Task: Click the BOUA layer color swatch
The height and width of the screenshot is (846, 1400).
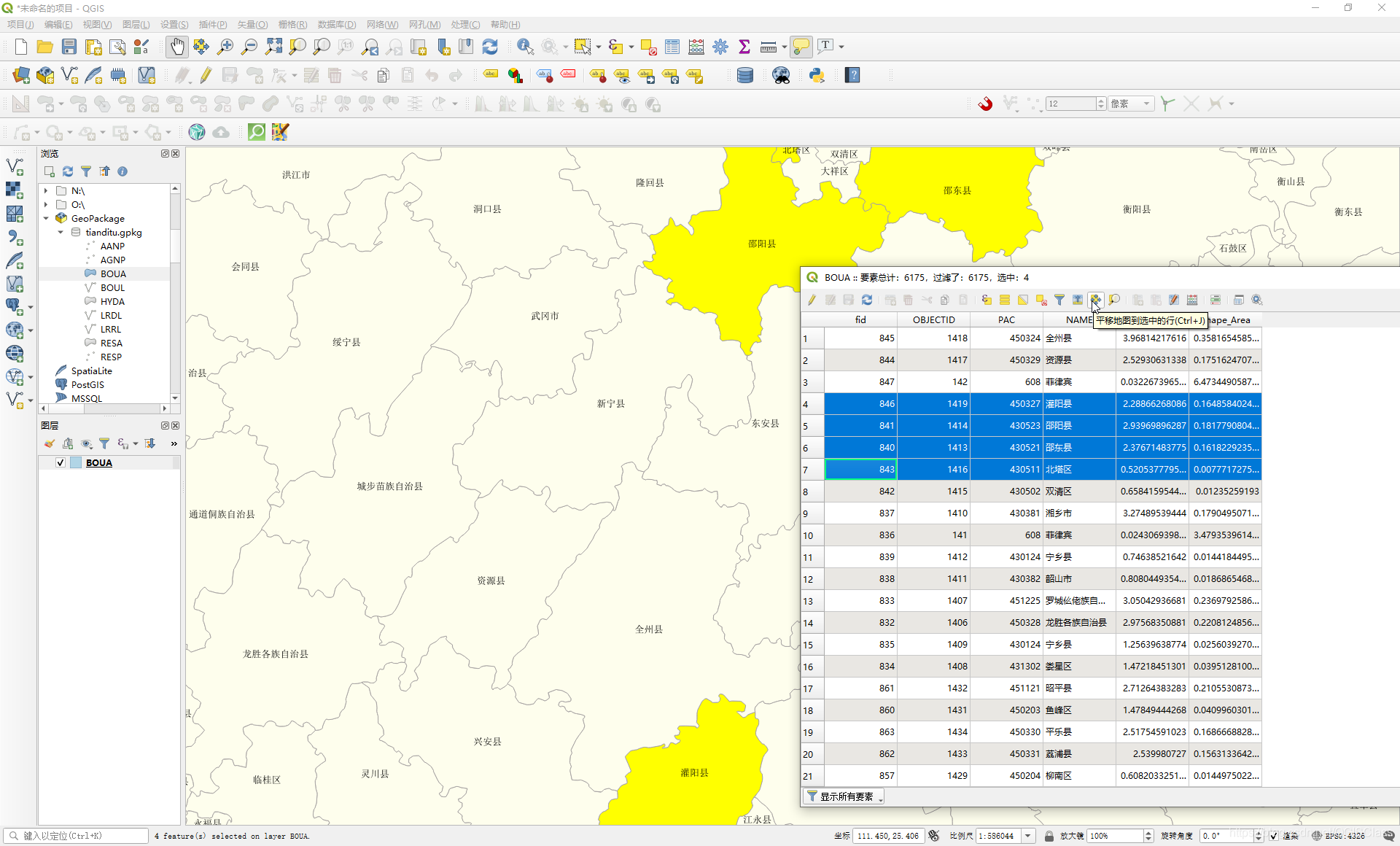Action: point(76,462)
